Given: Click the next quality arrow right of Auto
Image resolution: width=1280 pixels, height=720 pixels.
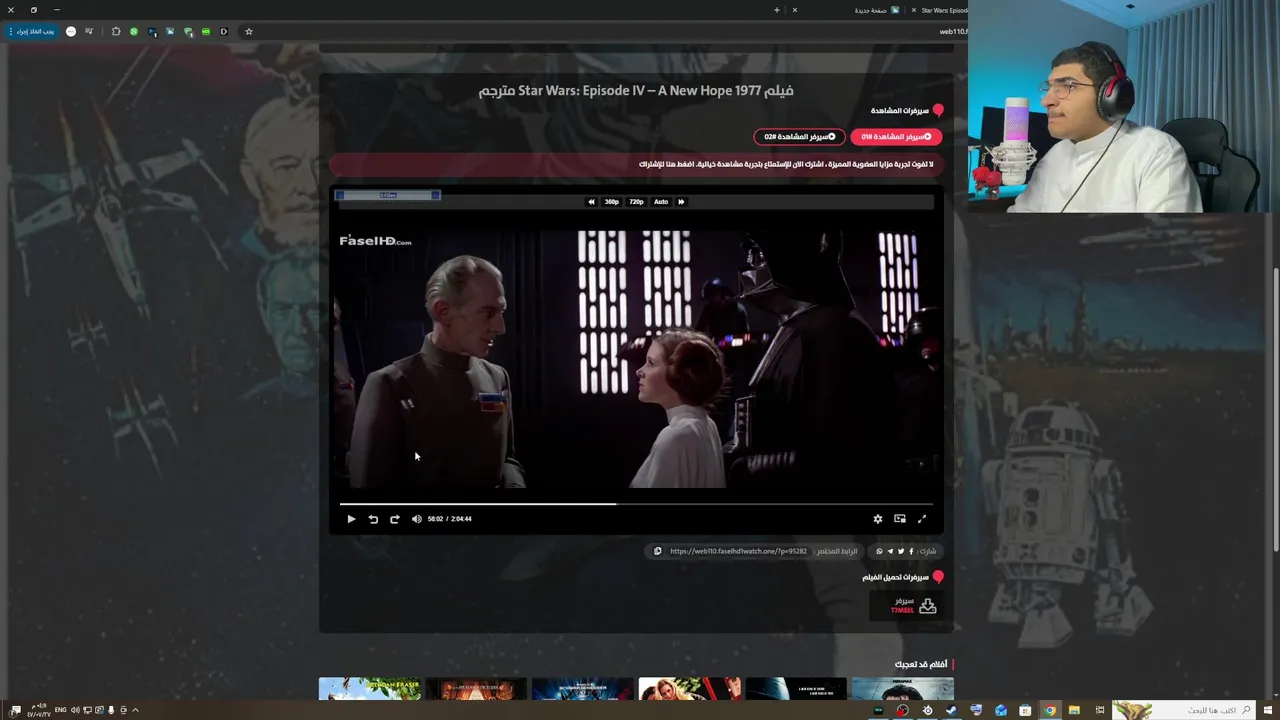Looking at the screenshot, I should pyautogui.click(x=681, y=202).
